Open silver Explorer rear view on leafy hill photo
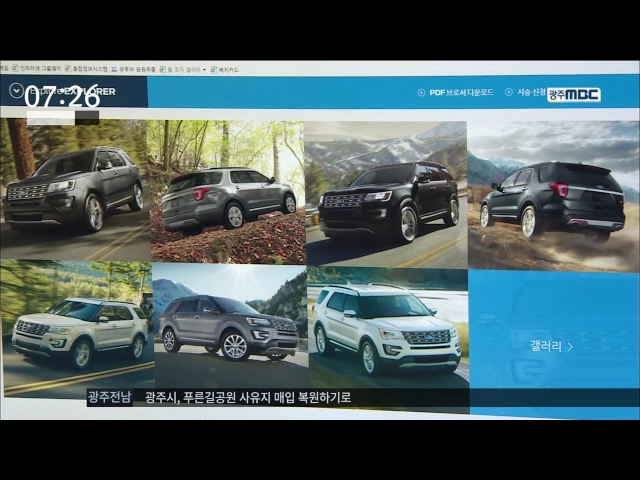This screenshot has width=640, height=480. pyautogui.click(x=227, y=192)
